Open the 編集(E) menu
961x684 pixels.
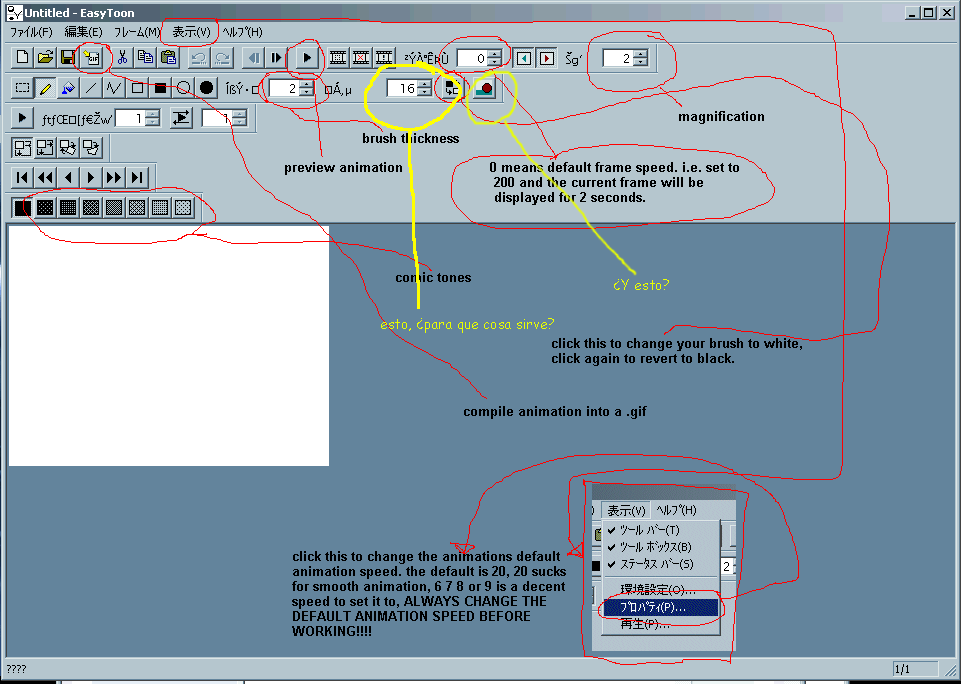pos(83,32)
